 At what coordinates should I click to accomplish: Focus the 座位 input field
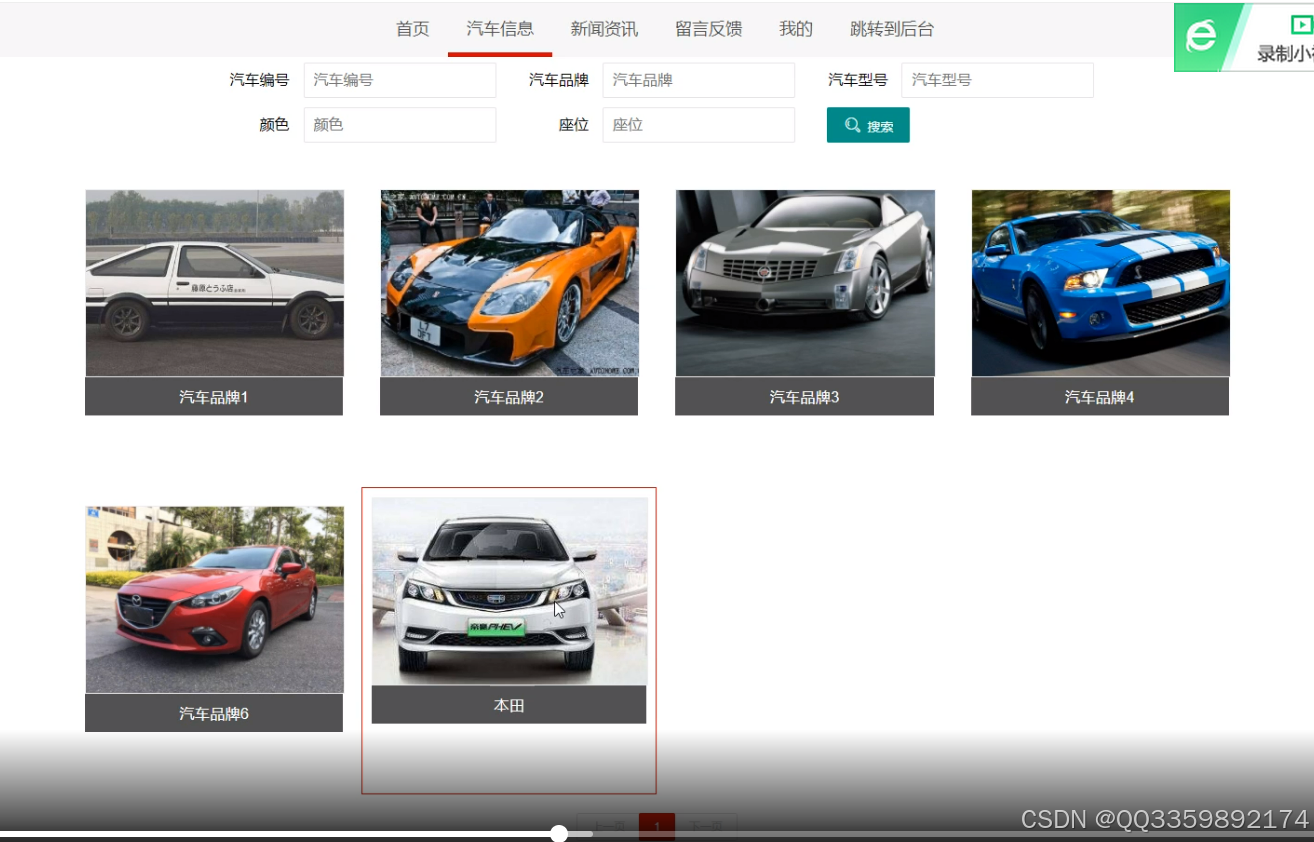coord(698,125)
